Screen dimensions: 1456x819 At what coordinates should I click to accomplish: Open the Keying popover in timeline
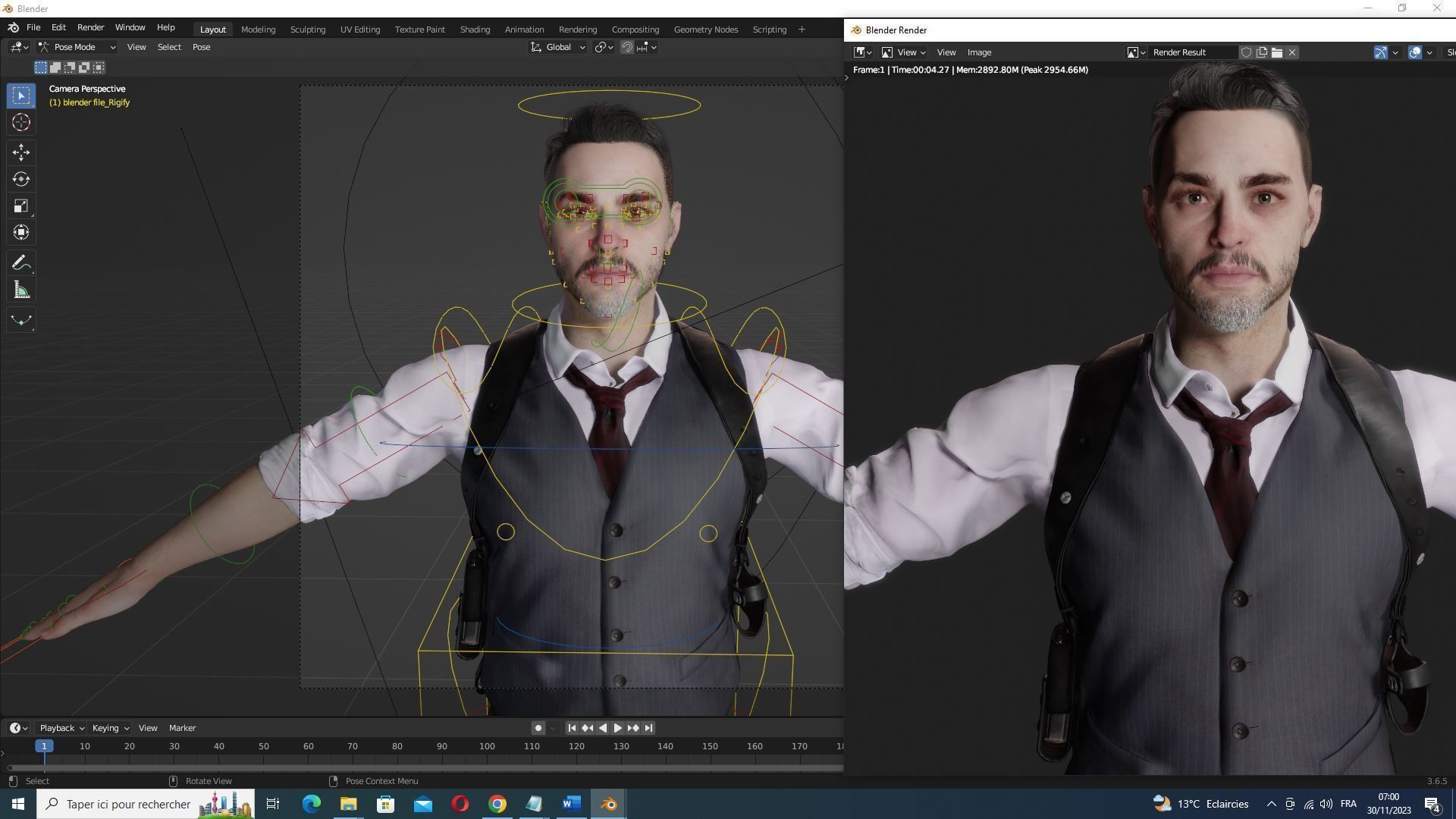tap(110, 728)
